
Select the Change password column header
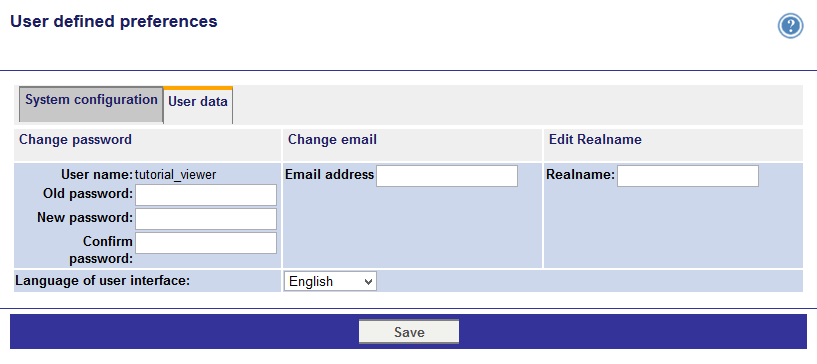[76, 140]
